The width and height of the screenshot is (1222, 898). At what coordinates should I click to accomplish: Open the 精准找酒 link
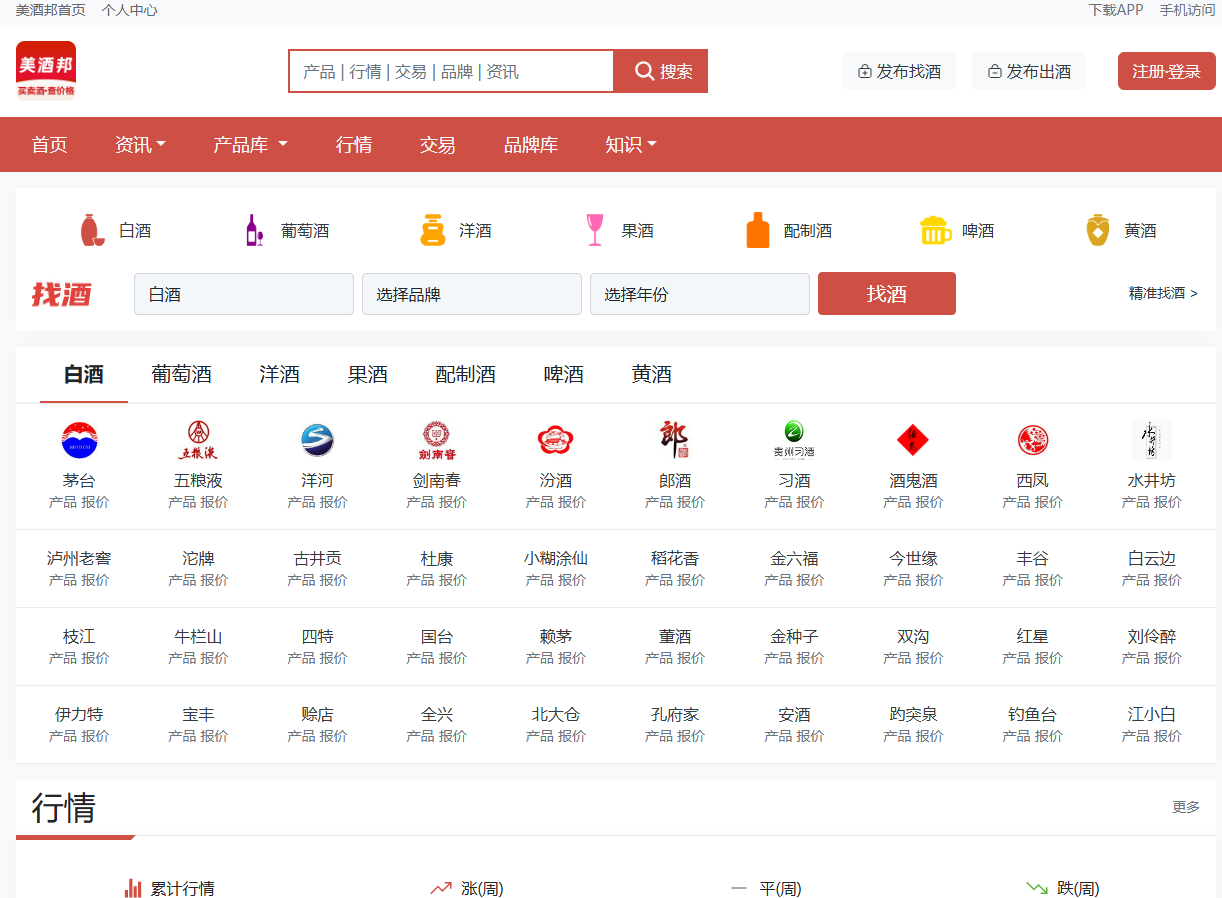point(1162,293)
